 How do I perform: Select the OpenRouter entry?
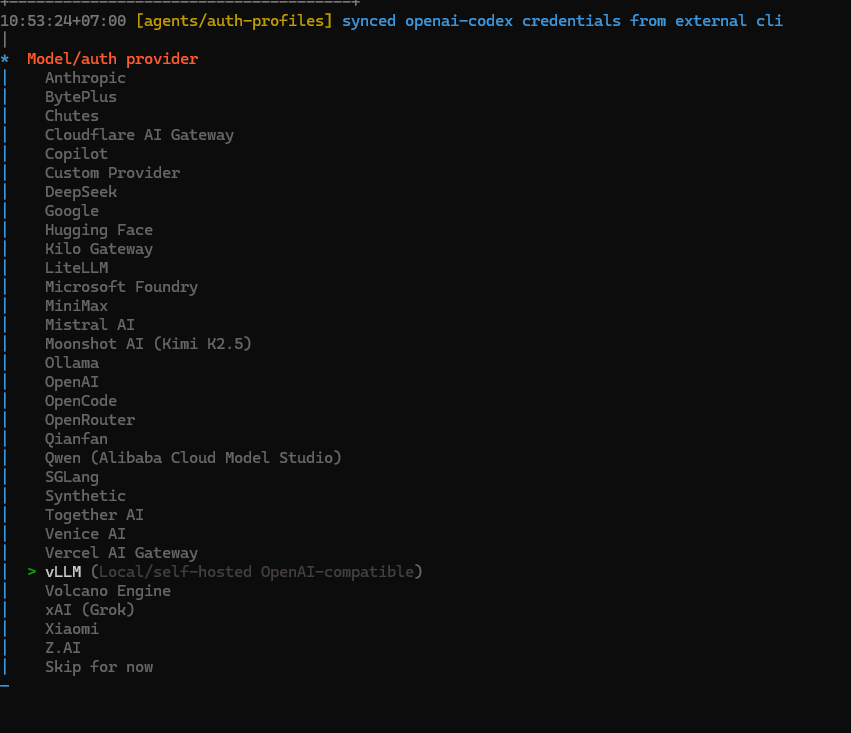click(90, 420)
